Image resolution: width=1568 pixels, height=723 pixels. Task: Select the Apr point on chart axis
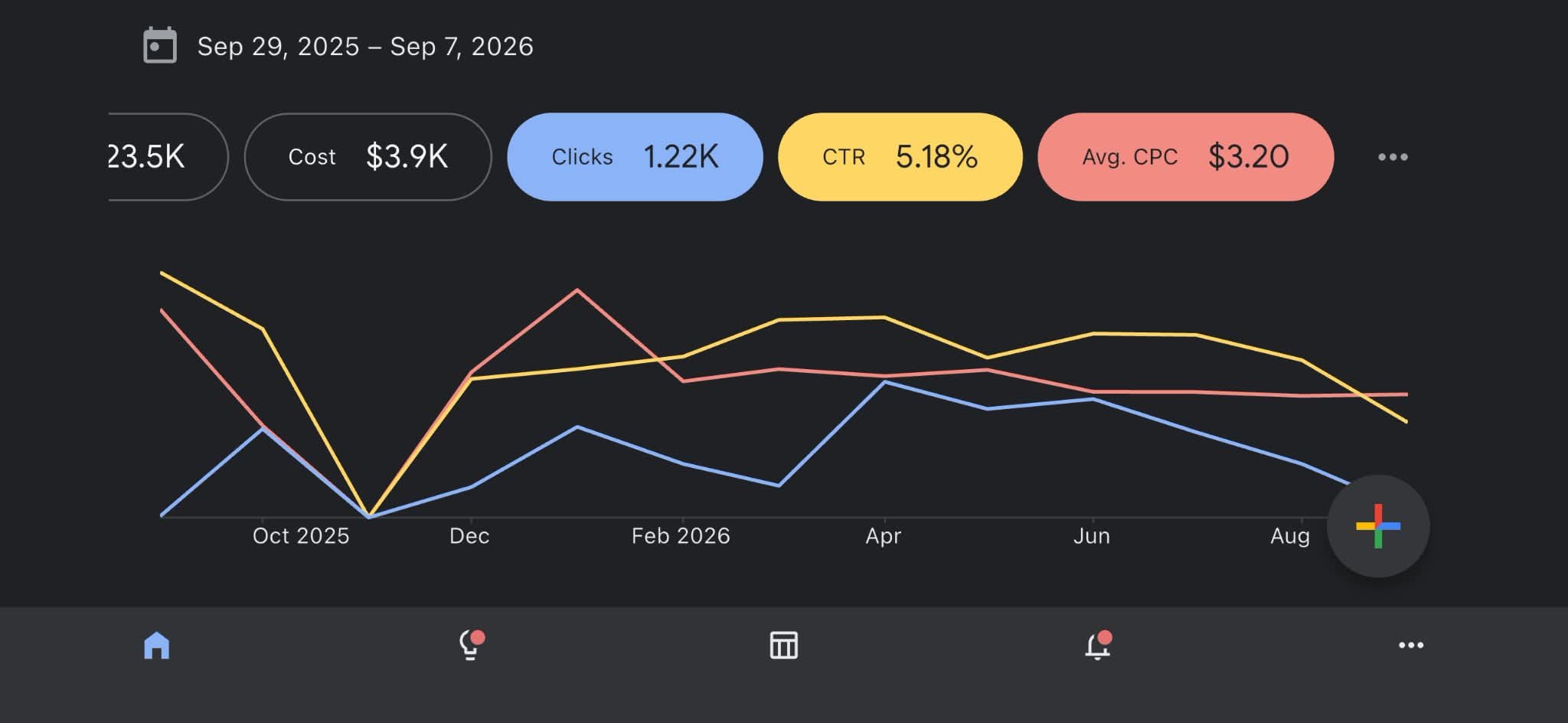pyautogui.click(x=884, y=535)
